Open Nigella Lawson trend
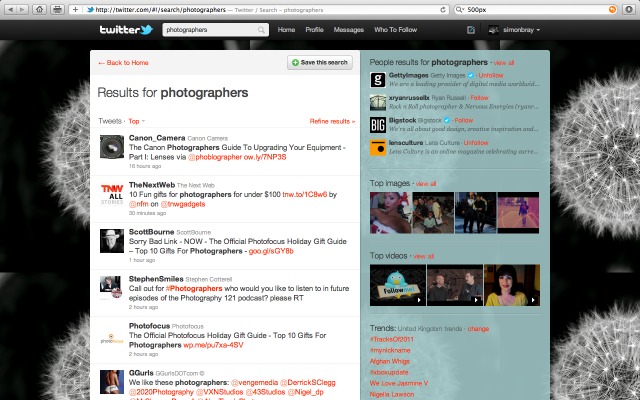 (x=392, y=394)
